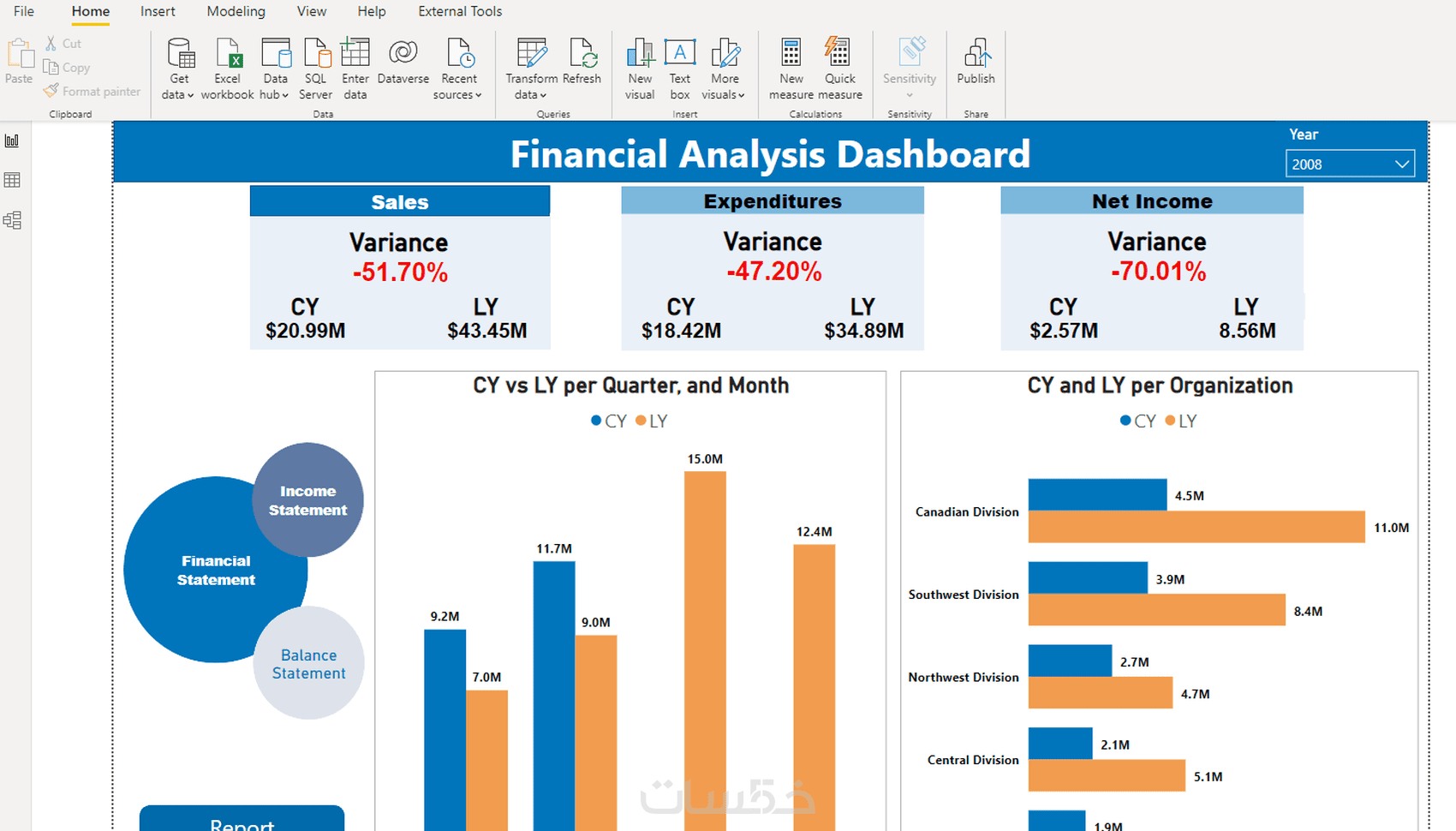Open the Enter data table icon
The width and height of the screenshot is (1456, 831).
pos(355,69)
